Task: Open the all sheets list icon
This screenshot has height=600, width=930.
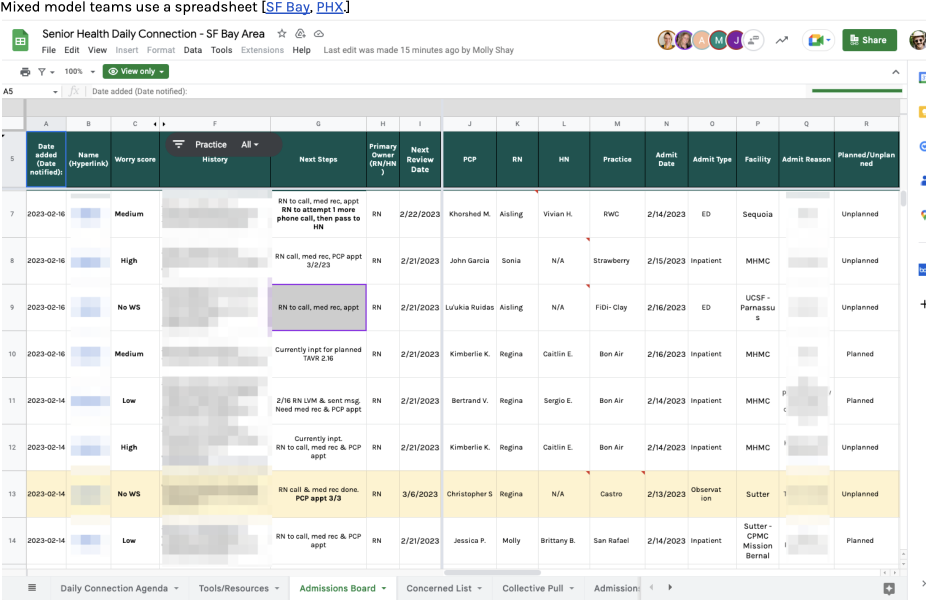Action: pyautogui.click(x=32, y=588)
